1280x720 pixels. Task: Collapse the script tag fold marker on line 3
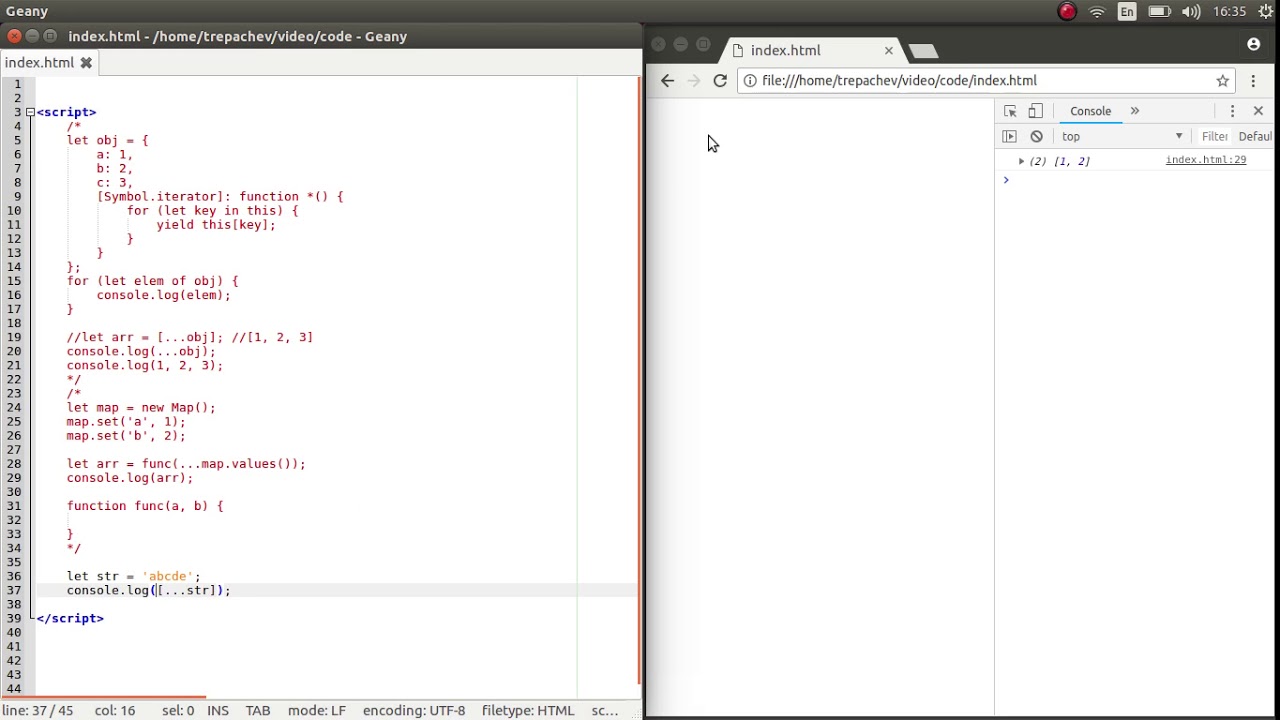[29, 112]
